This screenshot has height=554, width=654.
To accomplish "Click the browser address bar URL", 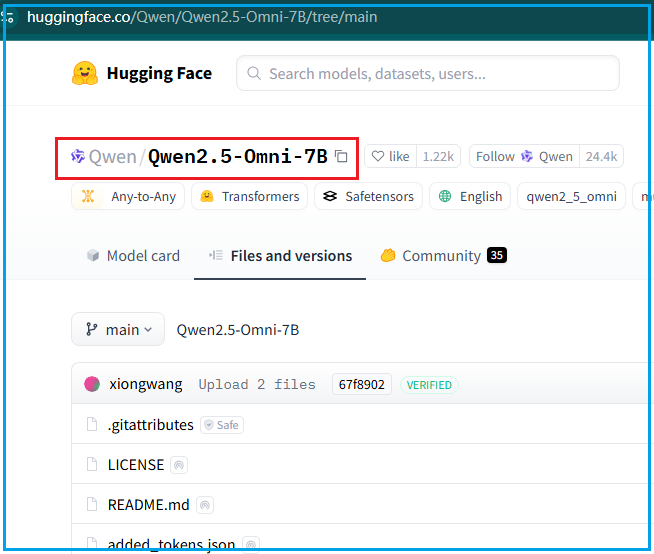I will pyautogui.click(x=202, y=17).
